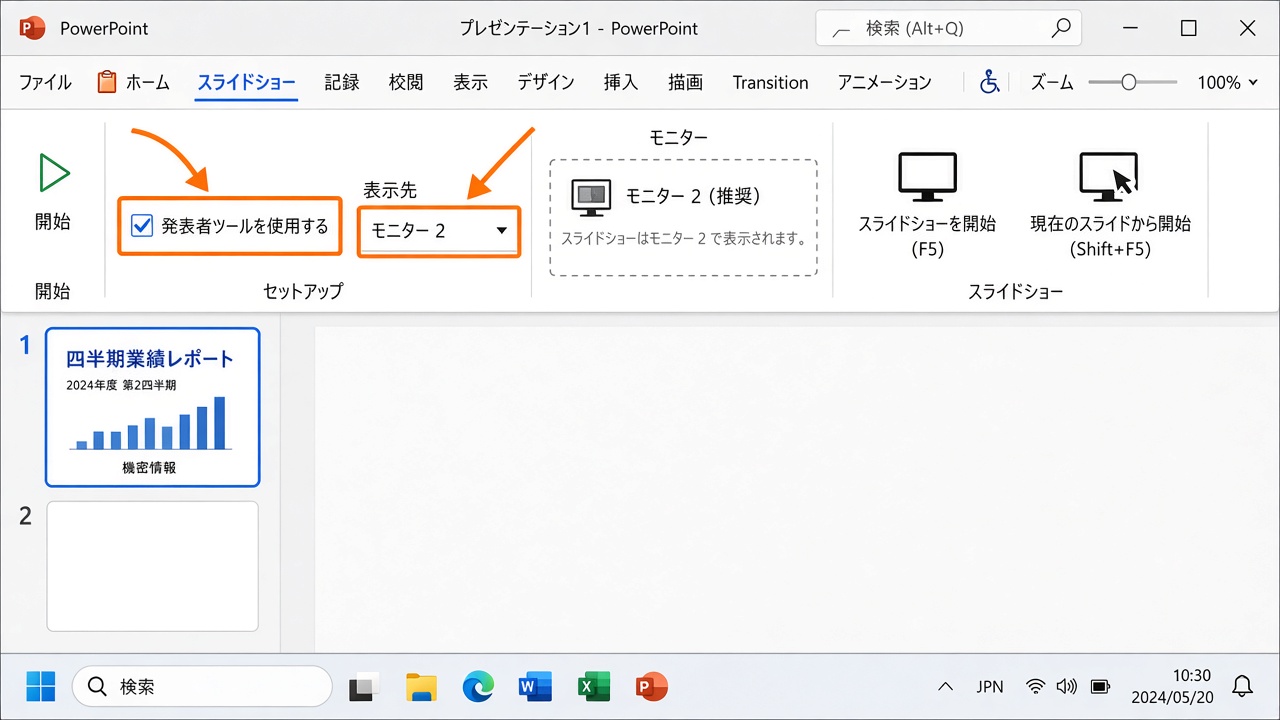Adjust the ズーム slider handle
This screenshot has width=1280, height=720.
[x=1129, y=83]
